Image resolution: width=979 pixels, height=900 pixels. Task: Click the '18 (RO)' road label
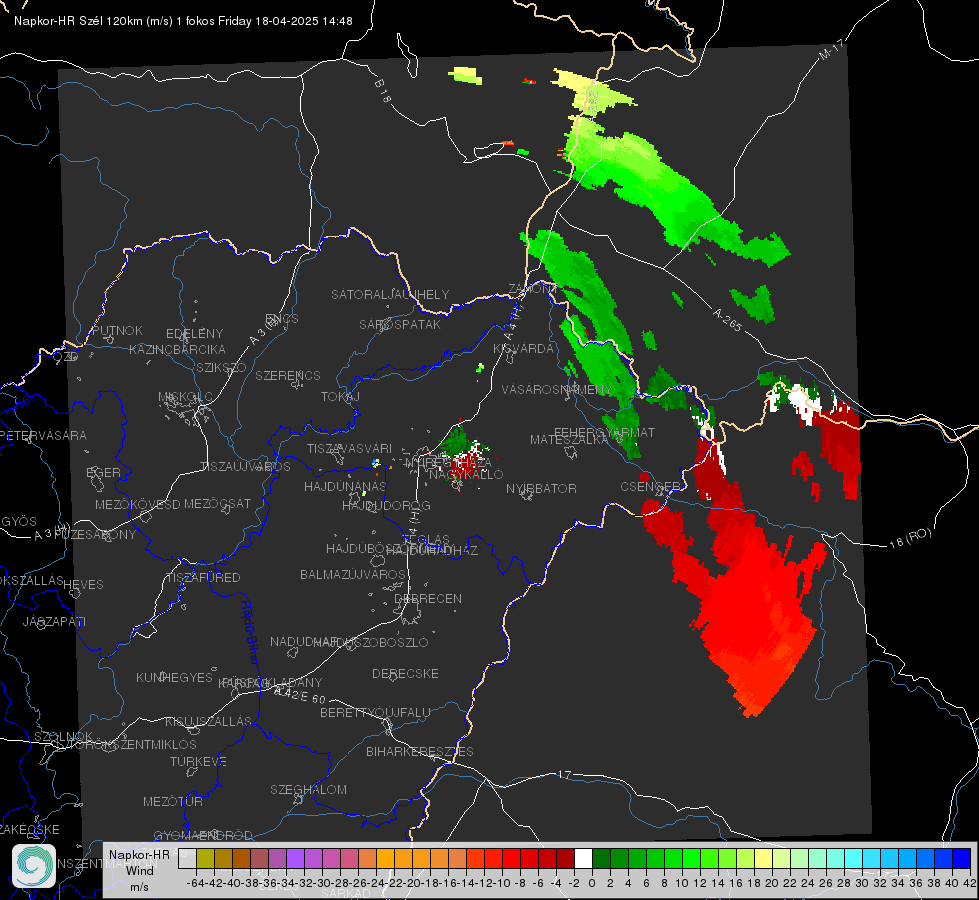pos(910,539)
